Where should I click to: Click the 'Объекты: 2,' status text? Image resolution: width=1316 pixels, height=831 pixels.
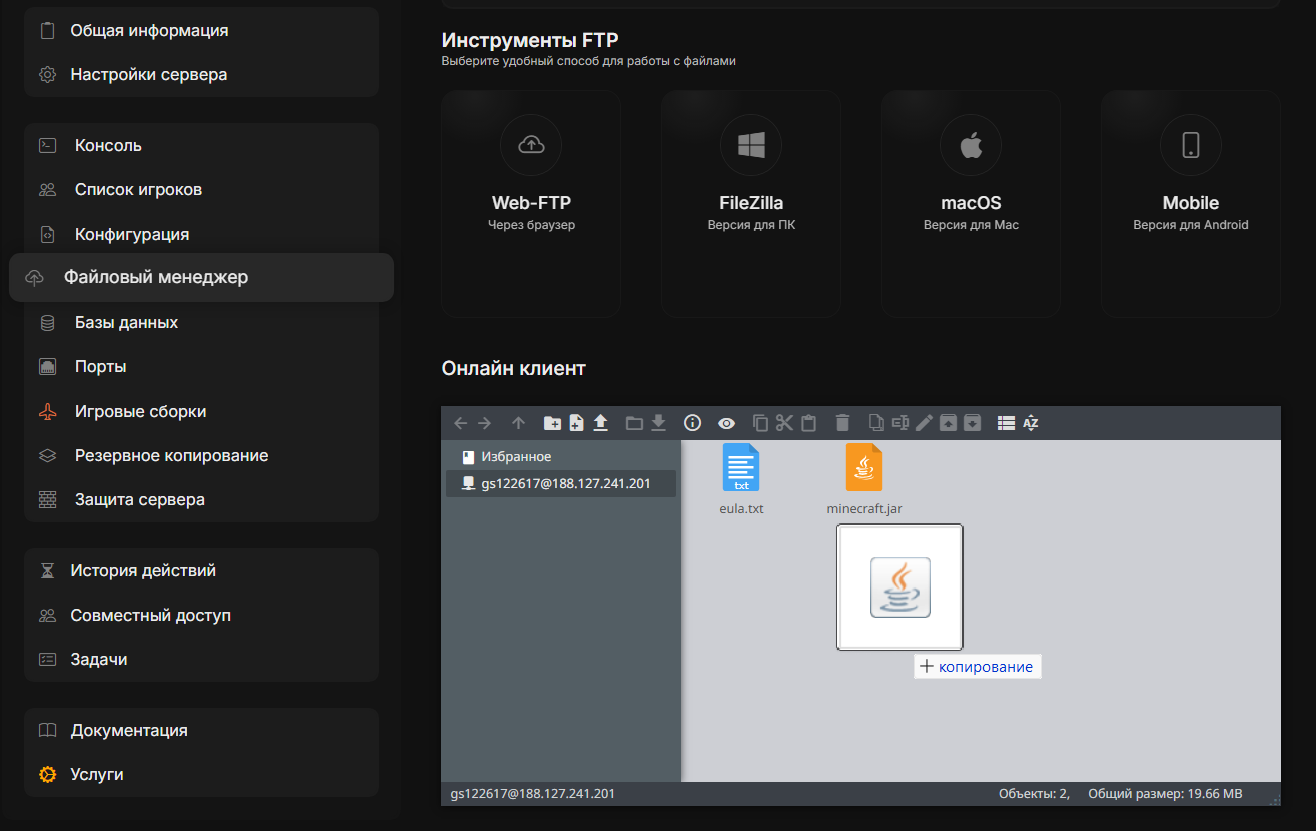(1034, 793)
